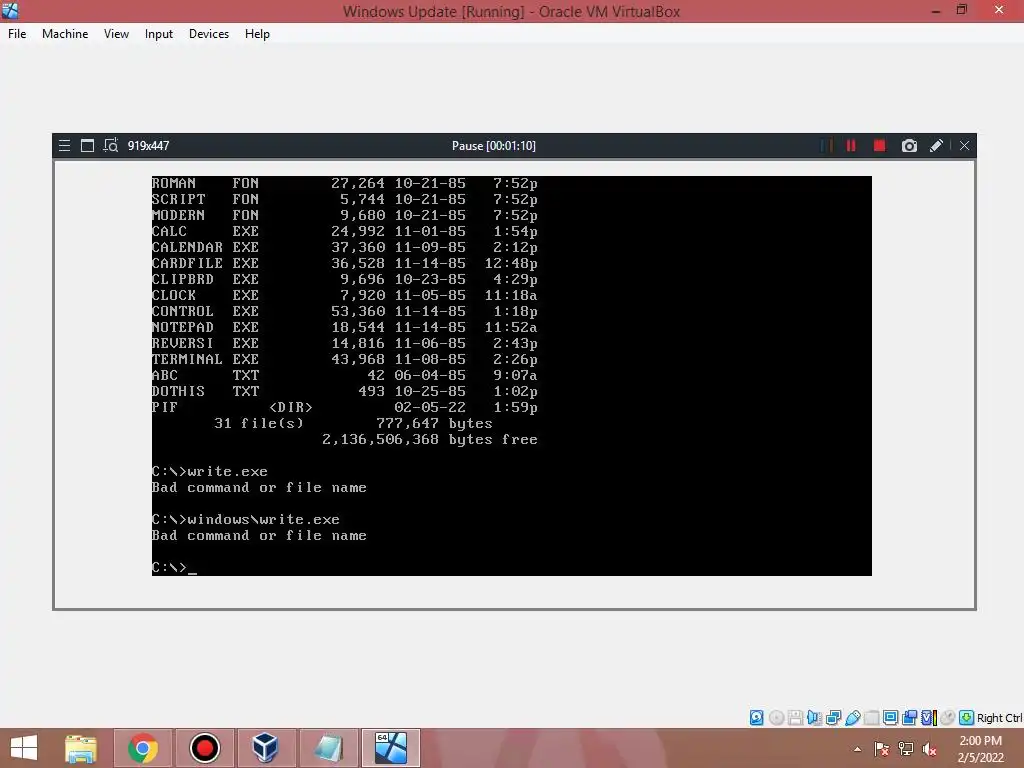
Task: Open the View menu
Action: pyautogui.click(x=116, y=34)
